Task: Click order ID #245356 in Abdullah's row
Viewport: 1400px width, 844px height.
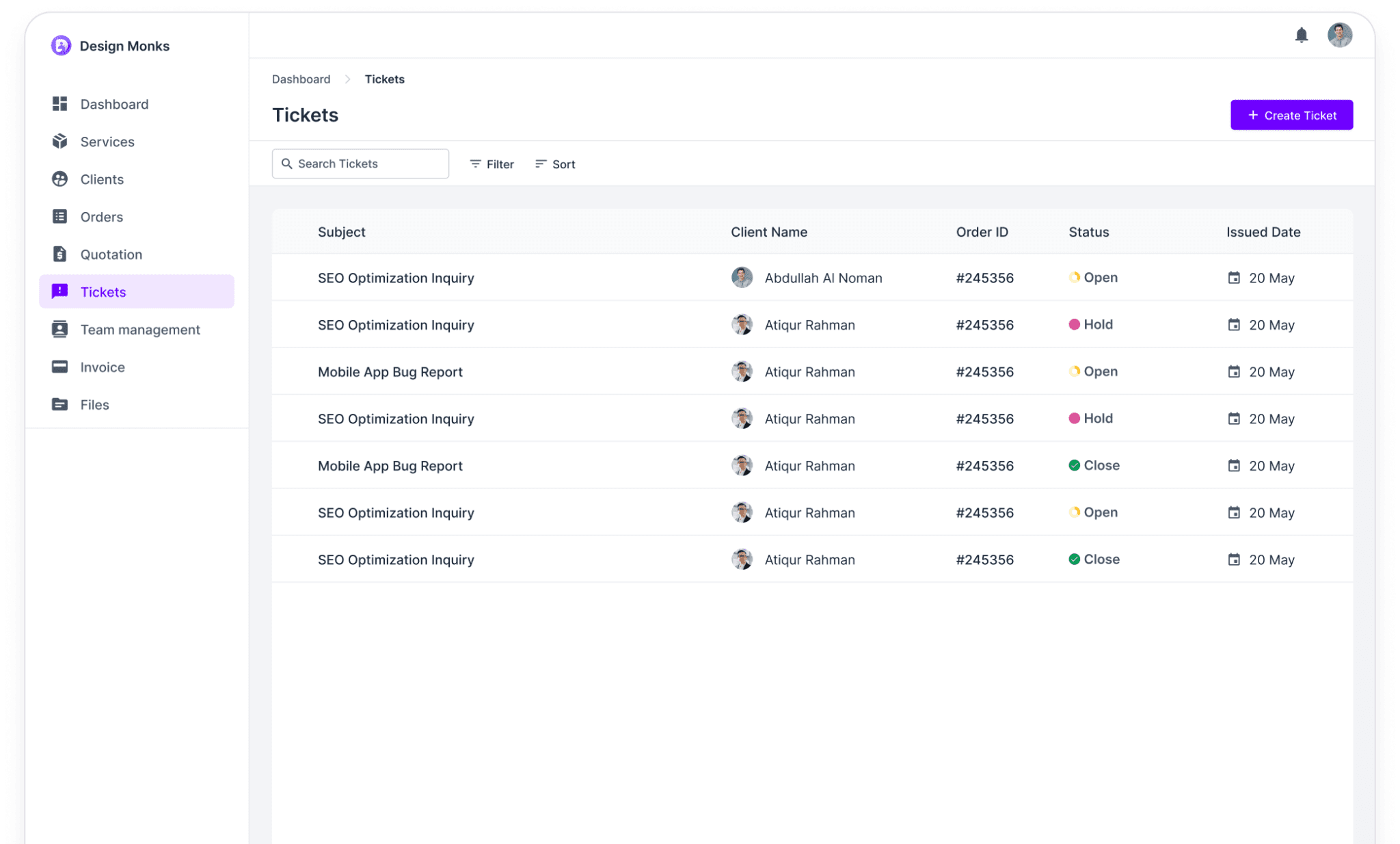Action: tap(984, 278)
